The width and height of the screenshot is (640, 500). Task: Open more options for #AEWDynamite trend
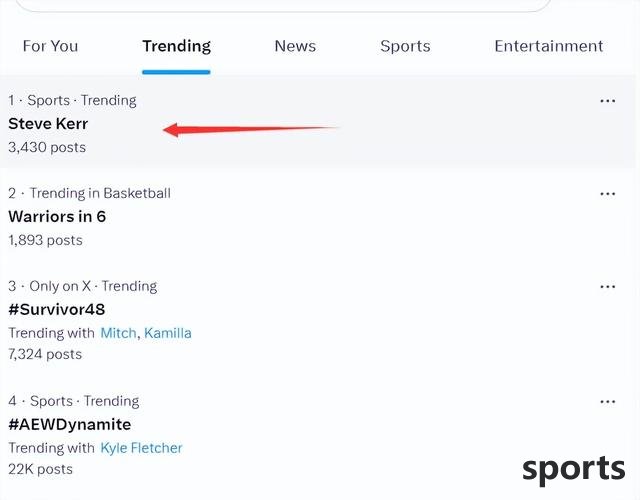click(607, 402)
